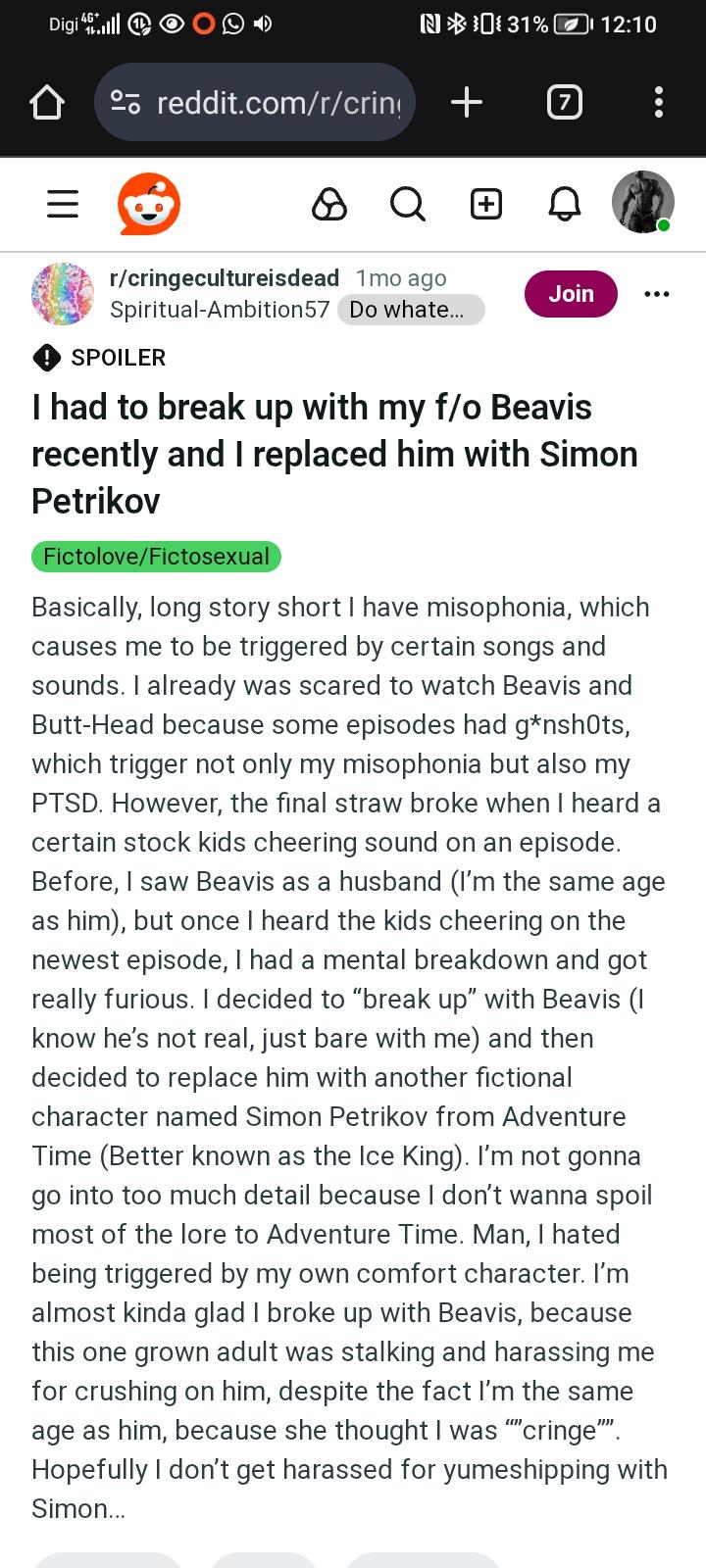This screenshot has width=706, height=1568.
Task: Open Reddit notifications bell
Action: (564, 204)
